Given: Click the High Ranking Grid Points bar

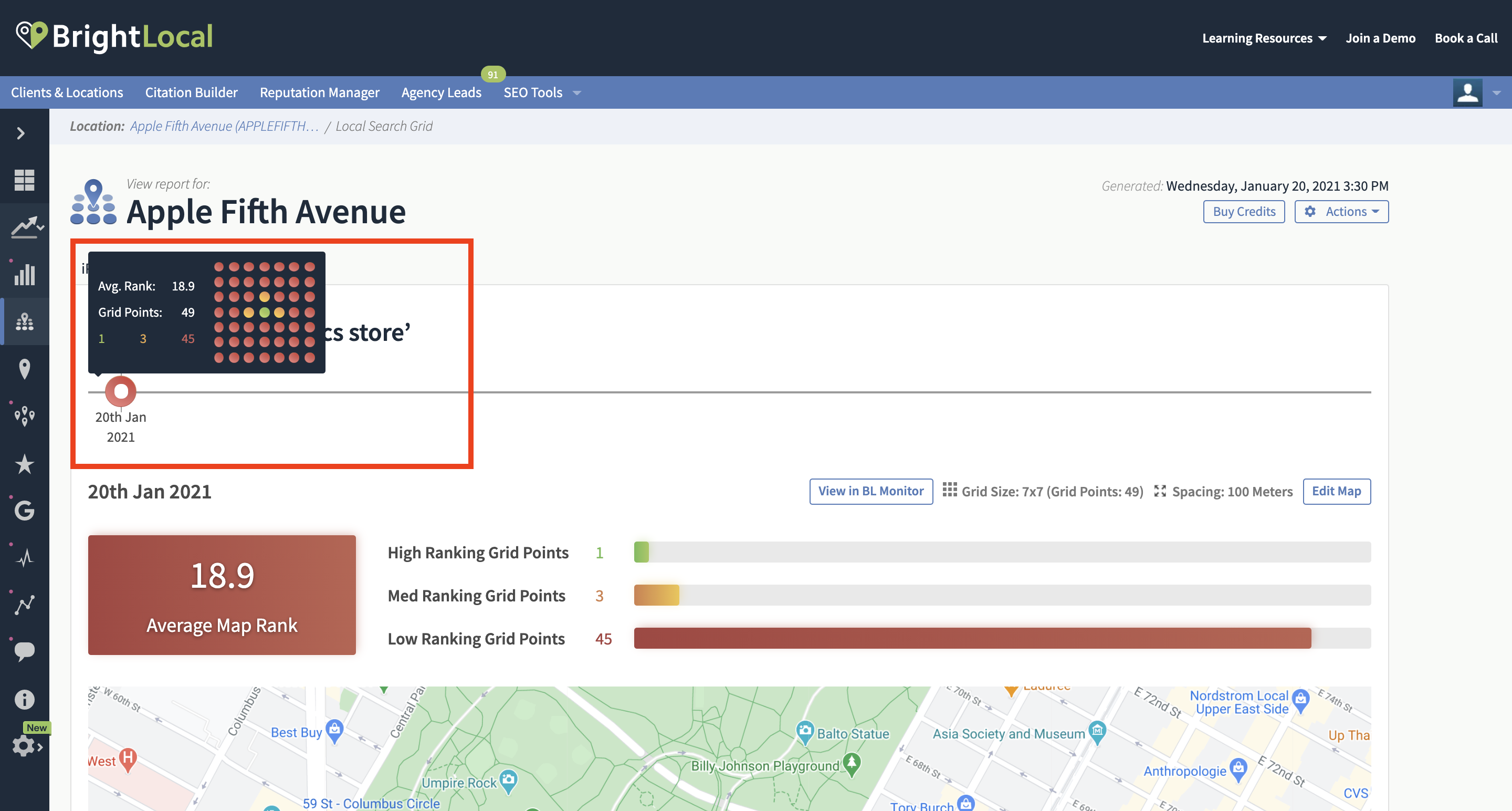Looking at the screenshot, I should (1002, 552).
